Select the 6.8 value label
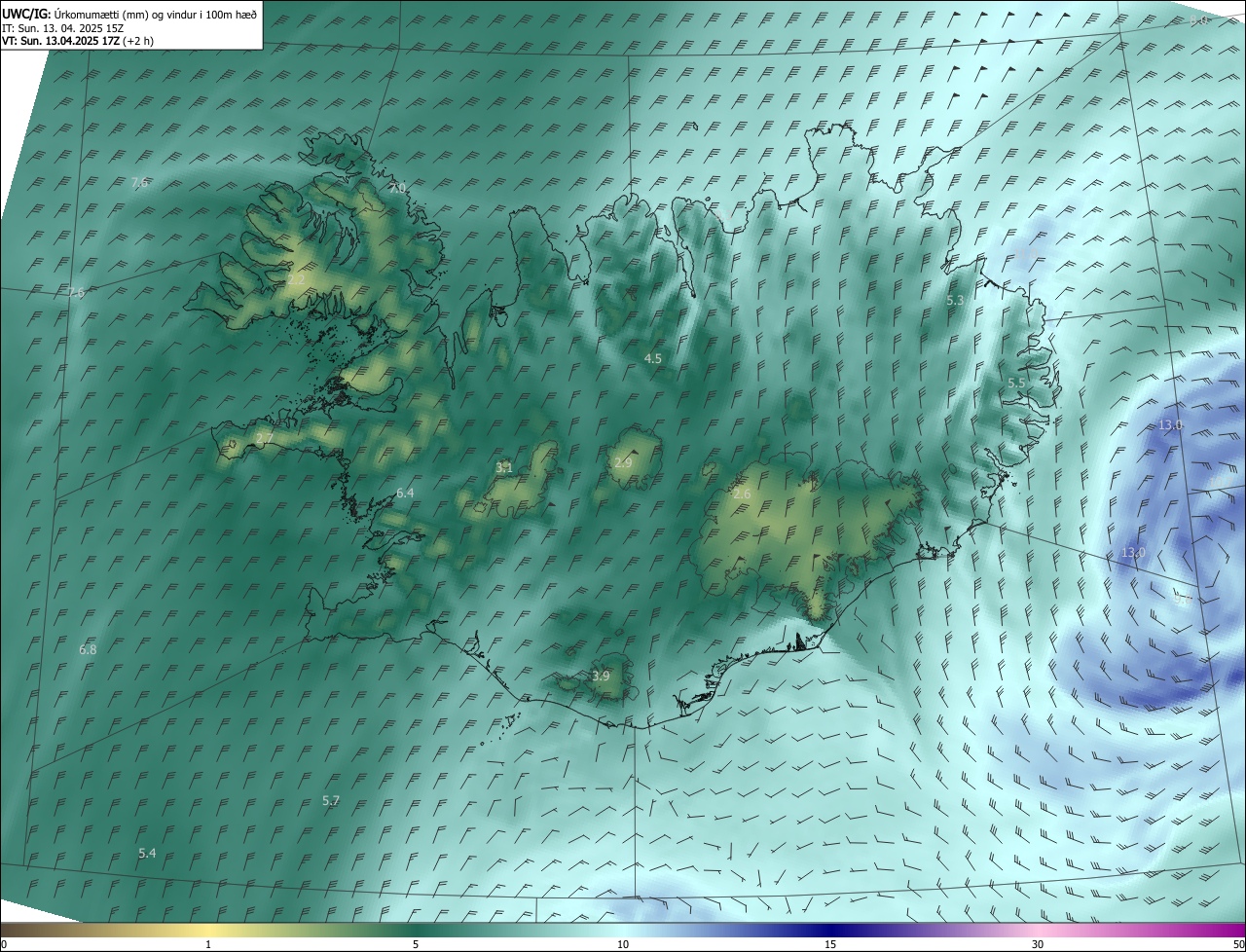The height and width of the screenshot is (952, 1246). 88,649
